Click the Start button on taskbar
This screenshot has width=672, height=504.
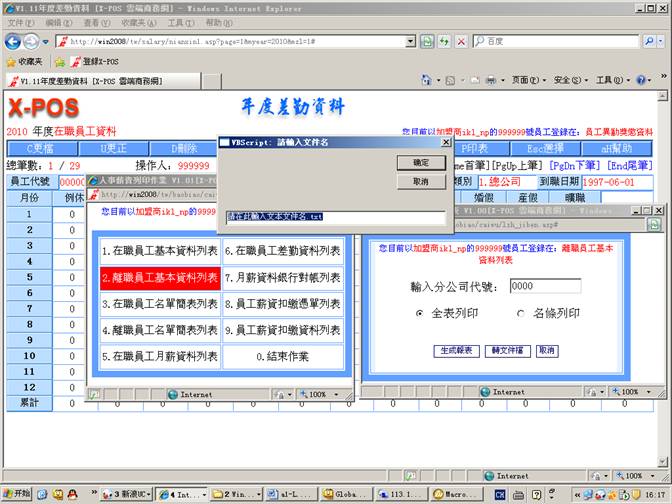[17, 494]
